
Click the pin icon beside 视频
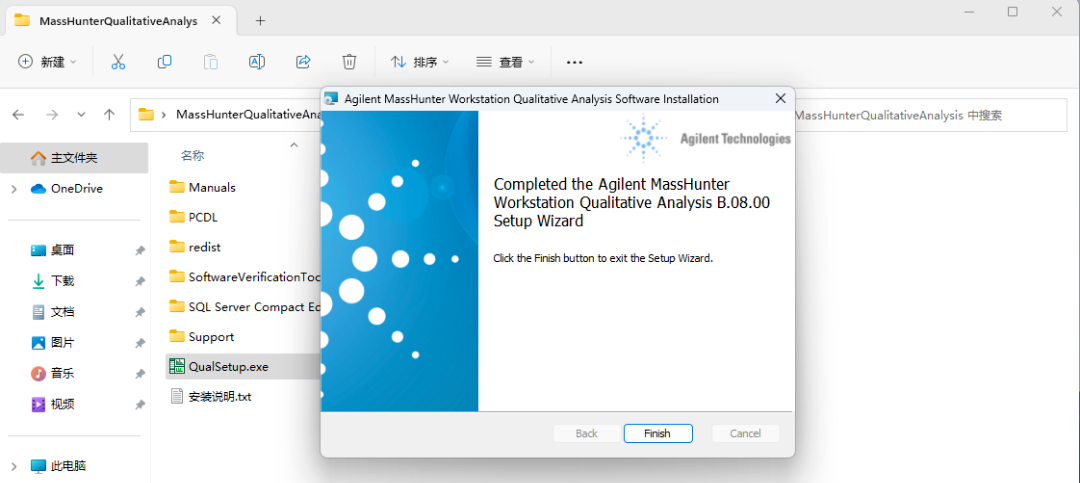tap(140, 405)
